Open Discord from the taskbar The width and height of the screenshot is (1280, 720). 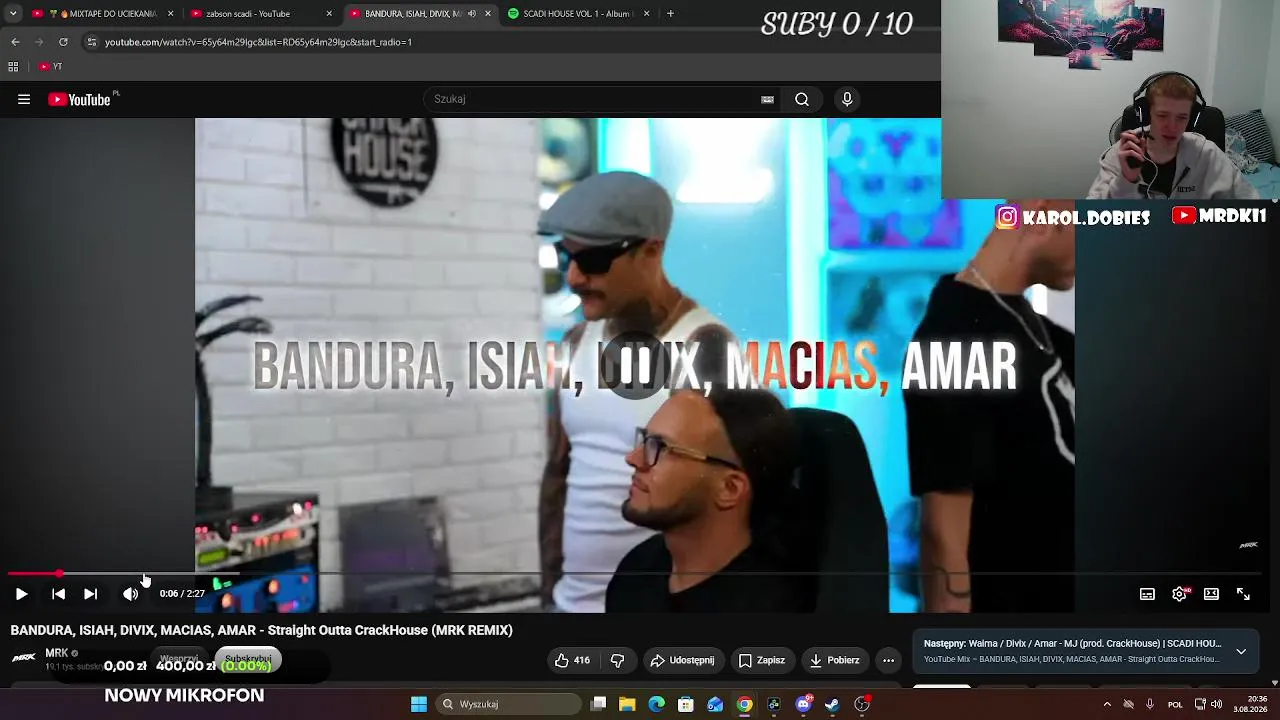[x=803, y=704]
